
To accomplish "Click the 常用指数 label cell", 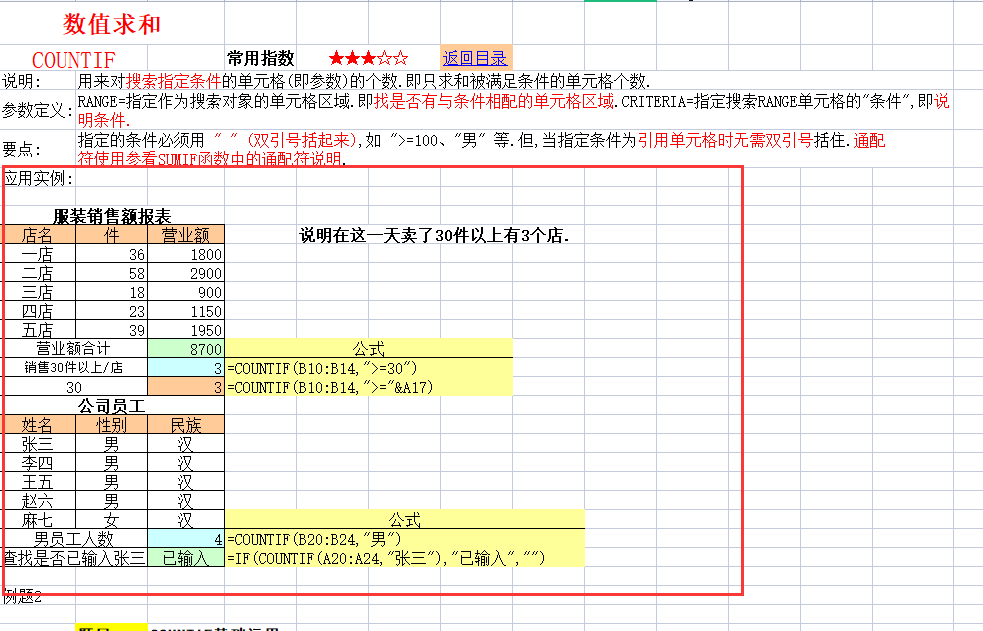I will click(x=260, y=58).
